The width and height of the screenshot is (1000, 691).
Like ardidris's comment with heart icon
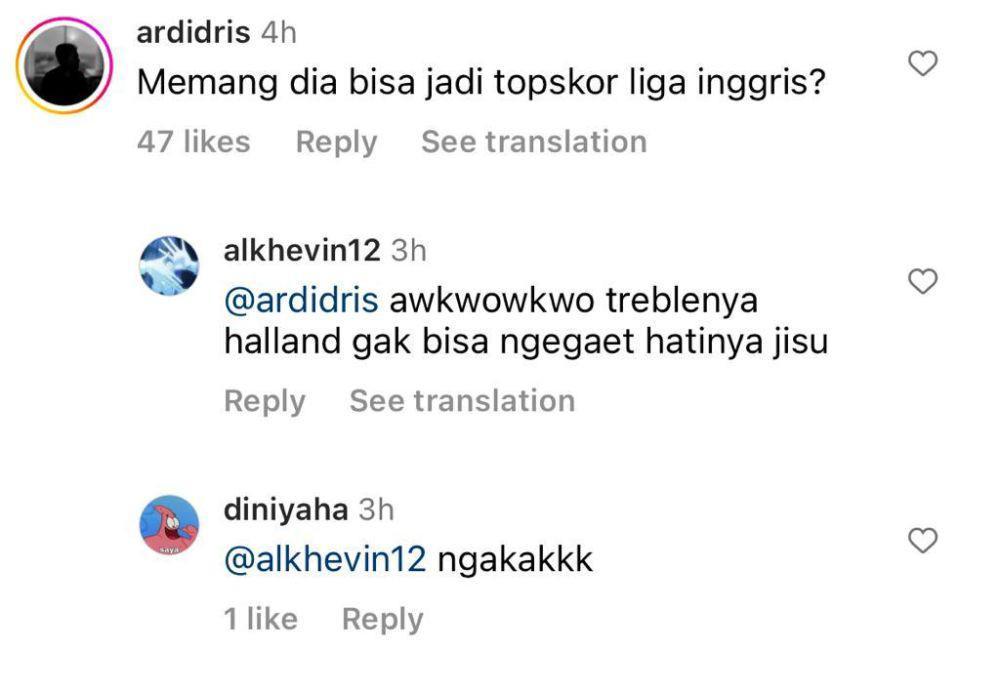coord(922,64)
